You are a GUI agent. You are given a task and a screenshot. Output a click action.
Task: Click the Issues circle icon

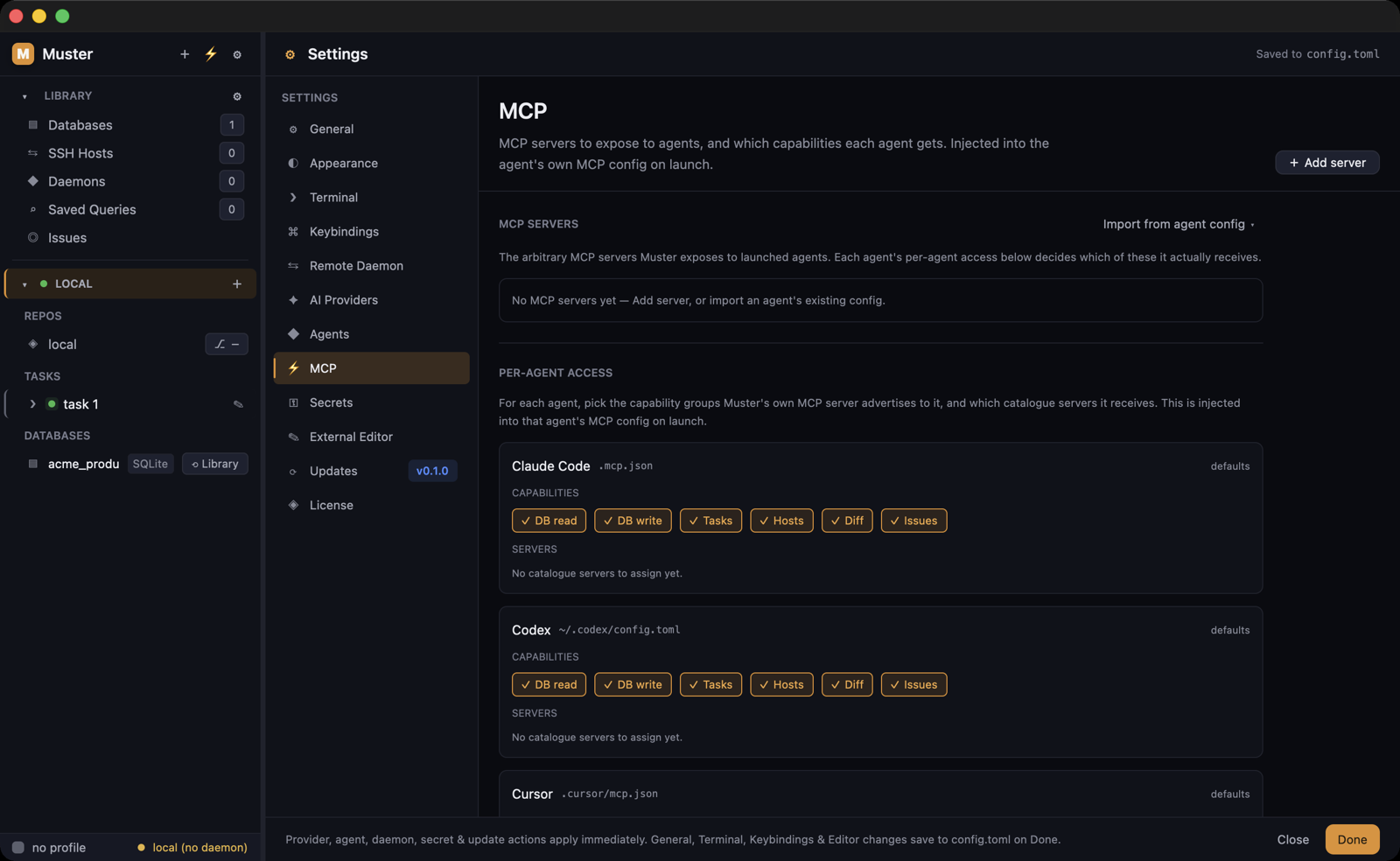[x=33, y=237]
